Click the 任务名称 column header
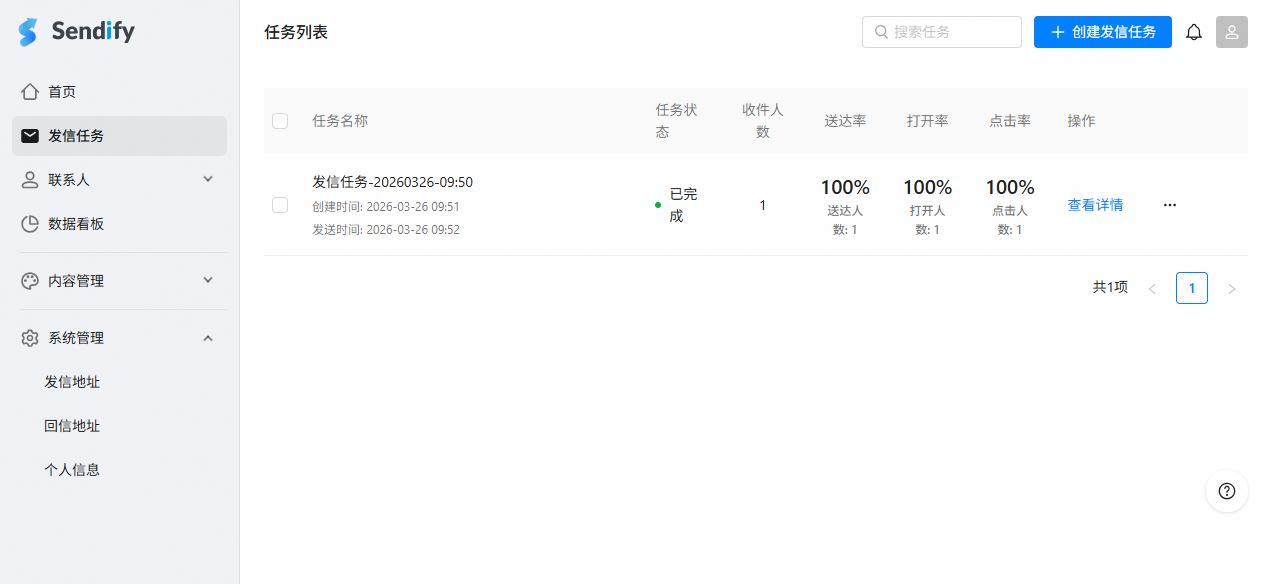 (340, 121)
